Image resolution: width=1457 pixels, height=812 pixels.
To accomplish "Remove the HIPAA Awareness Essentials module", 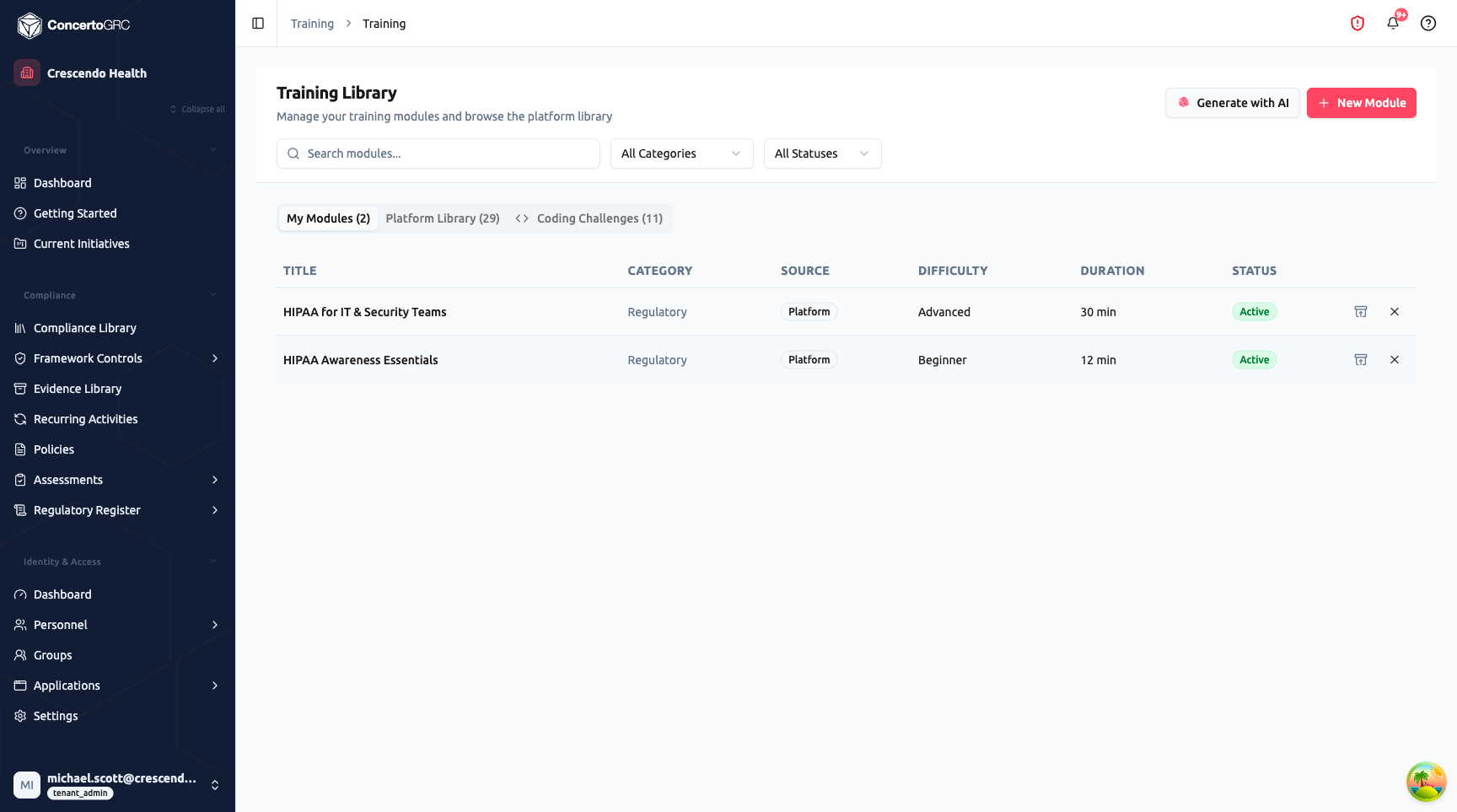I will click(1395, 360).
